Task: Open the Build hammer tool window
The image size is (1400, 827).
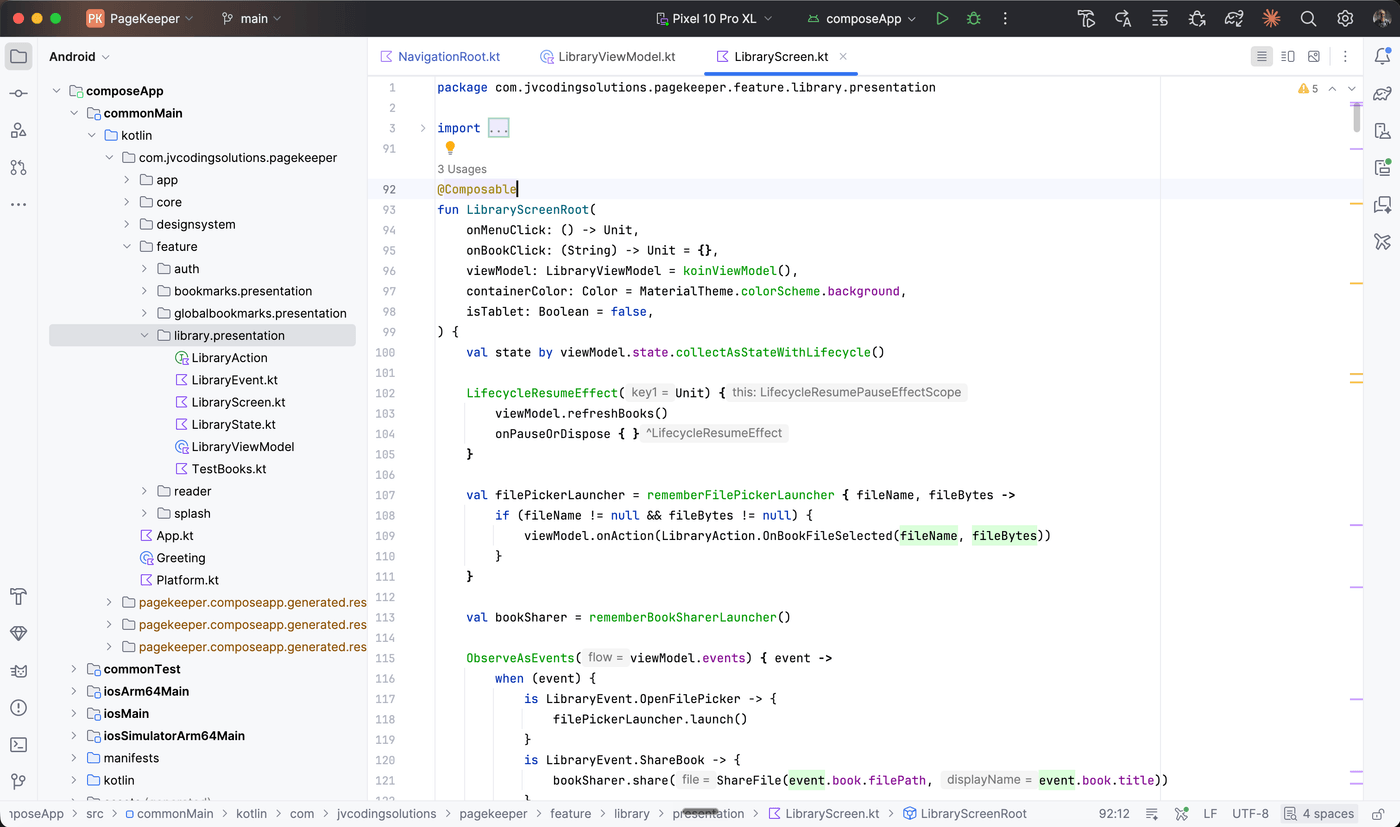Action: coord(18,597)
